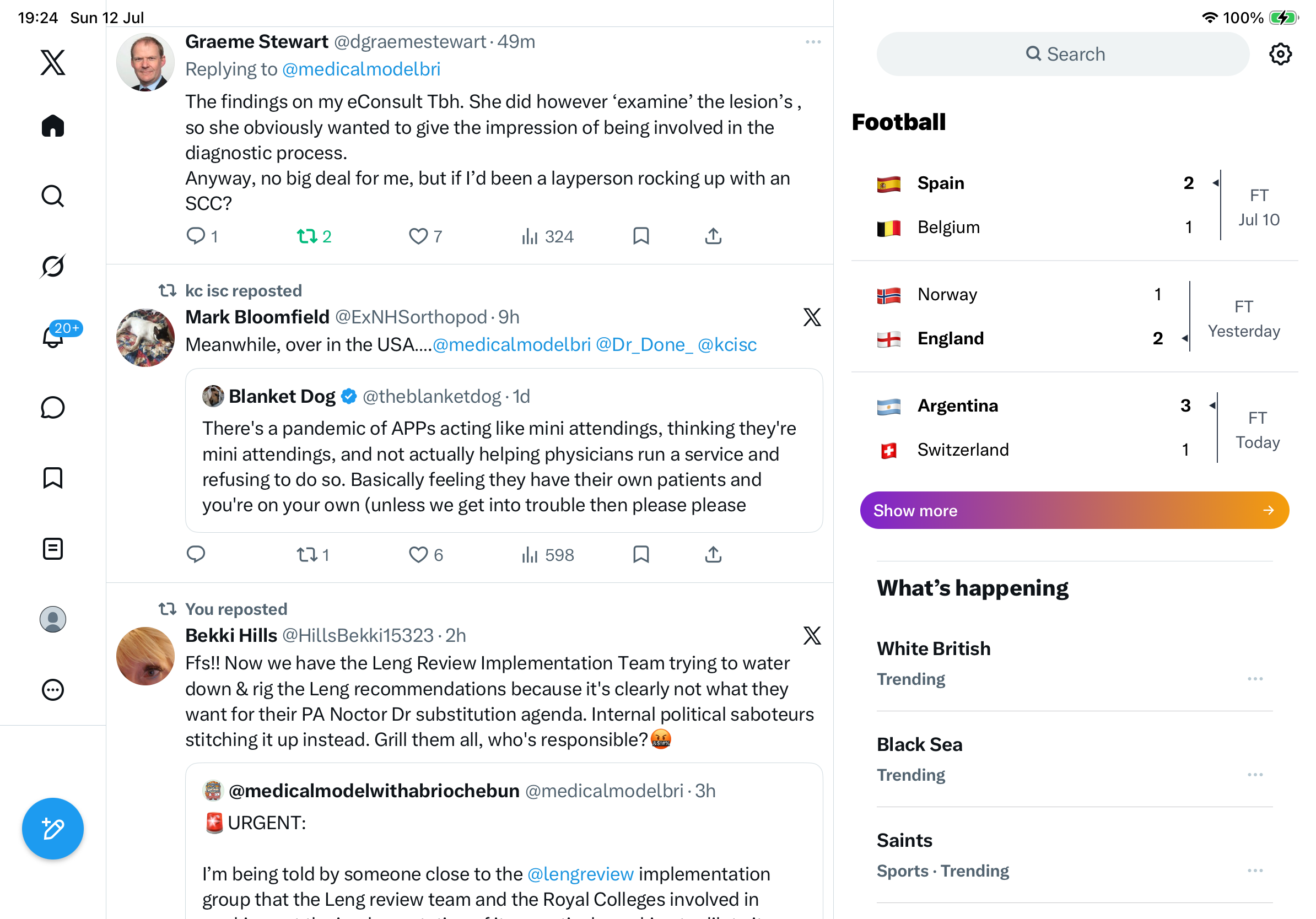Focus the Search input field
The height and width of the screenshot is (919, 1316).
click(1062, 54)
